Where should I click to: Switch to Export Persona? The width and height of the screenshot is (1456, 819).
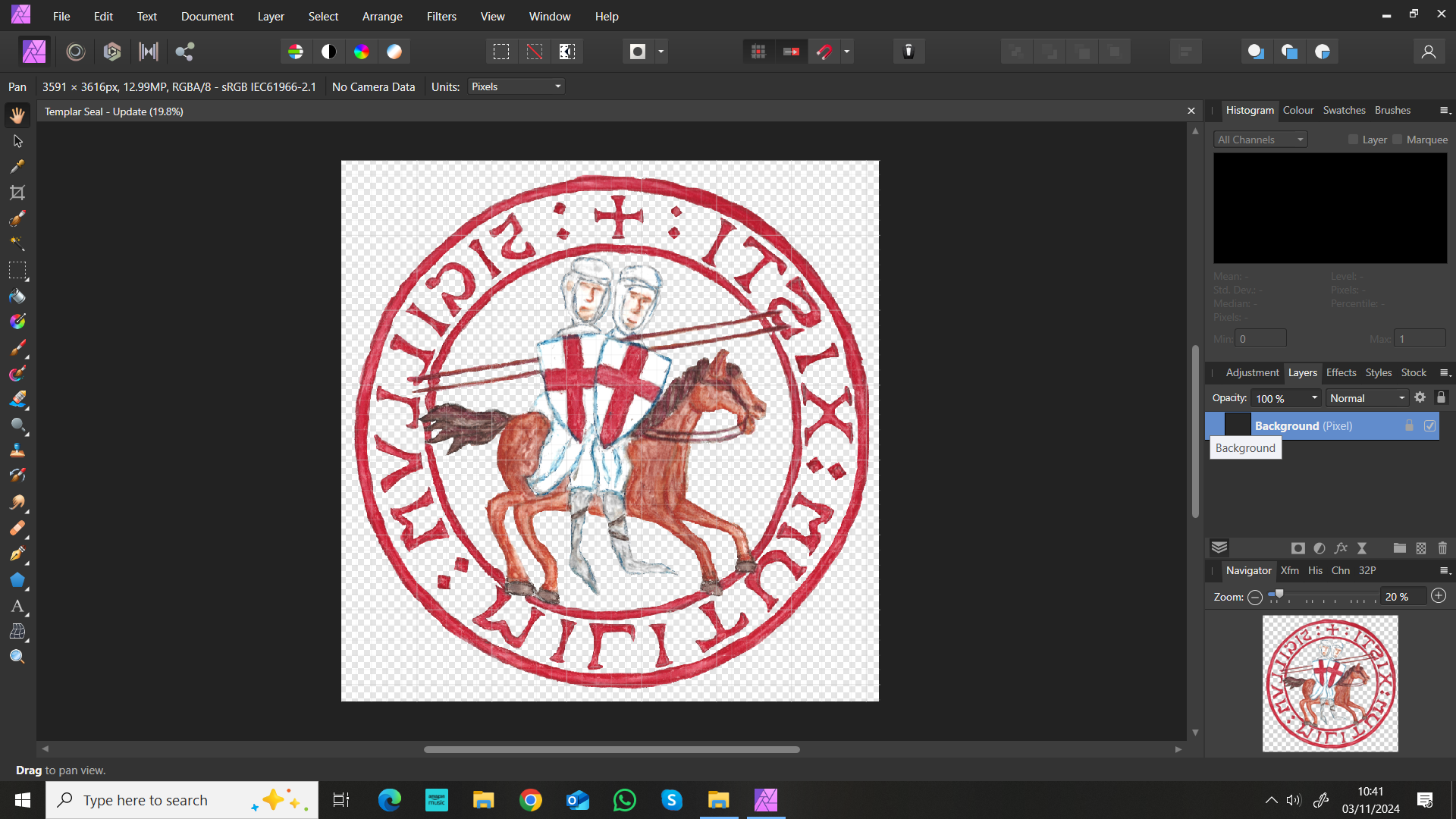184,52
